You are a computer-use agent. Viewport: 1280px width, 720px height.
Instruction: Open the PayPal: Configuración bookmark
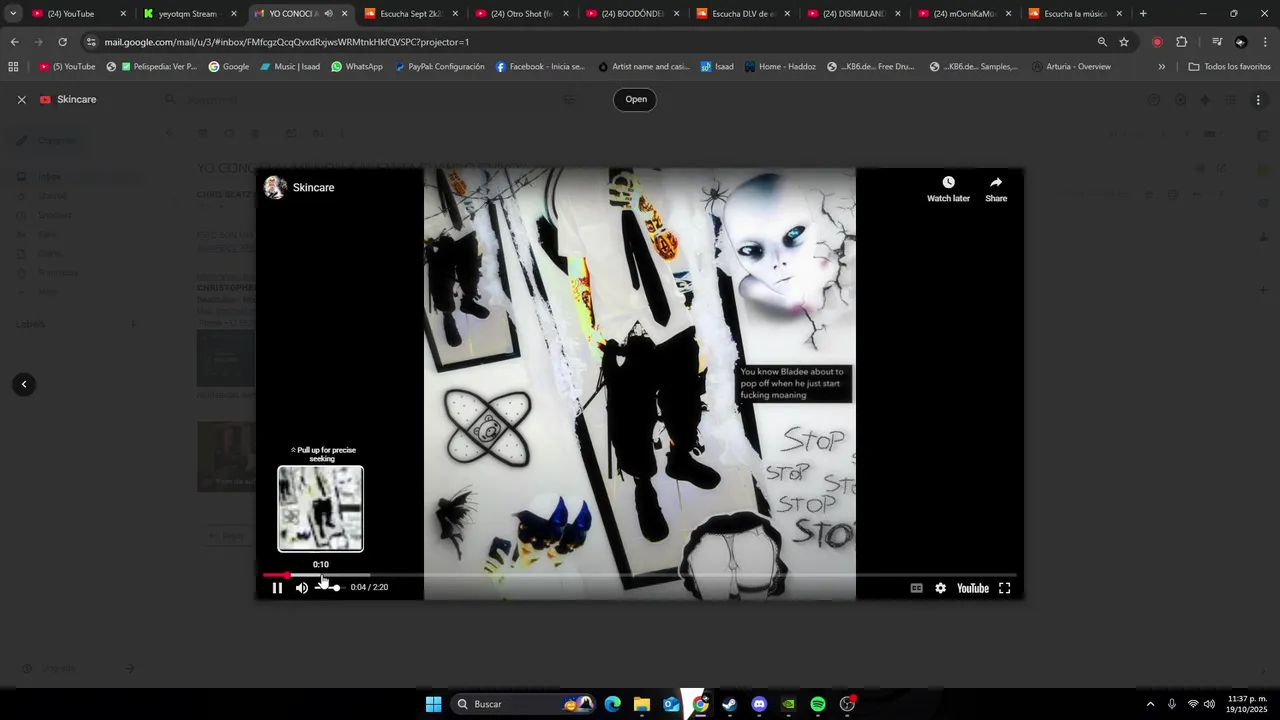pos(439,67)
